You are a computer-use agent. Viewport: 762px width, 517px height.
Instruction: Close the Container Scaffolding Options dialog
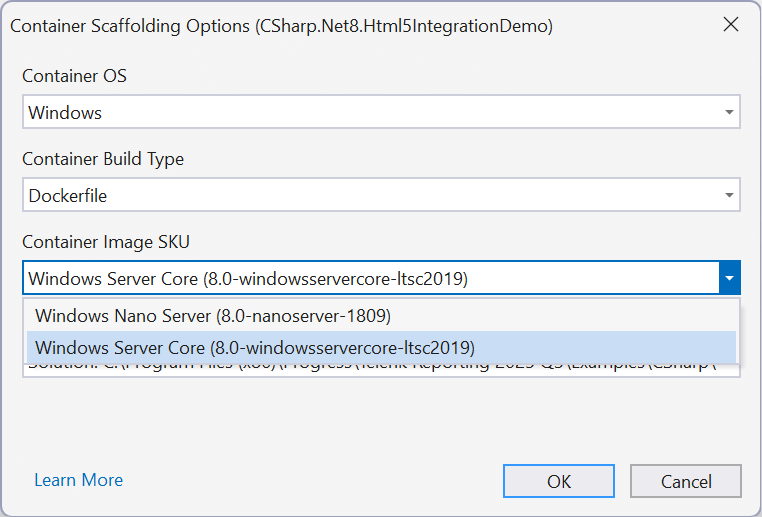coord(729,25)
